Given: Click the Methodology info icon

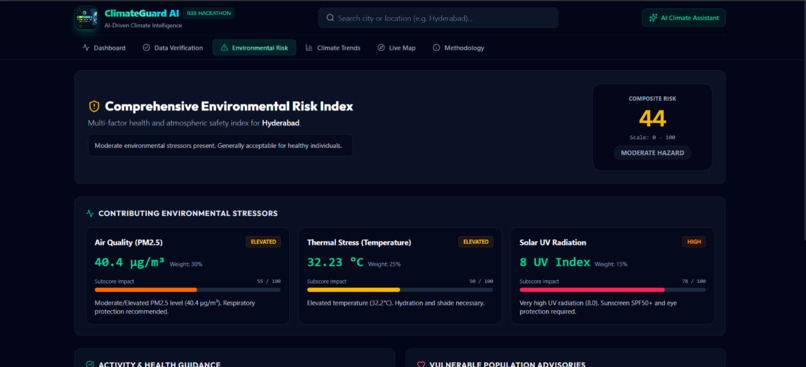Looking at the screenshot, I should tap(436, 48).
